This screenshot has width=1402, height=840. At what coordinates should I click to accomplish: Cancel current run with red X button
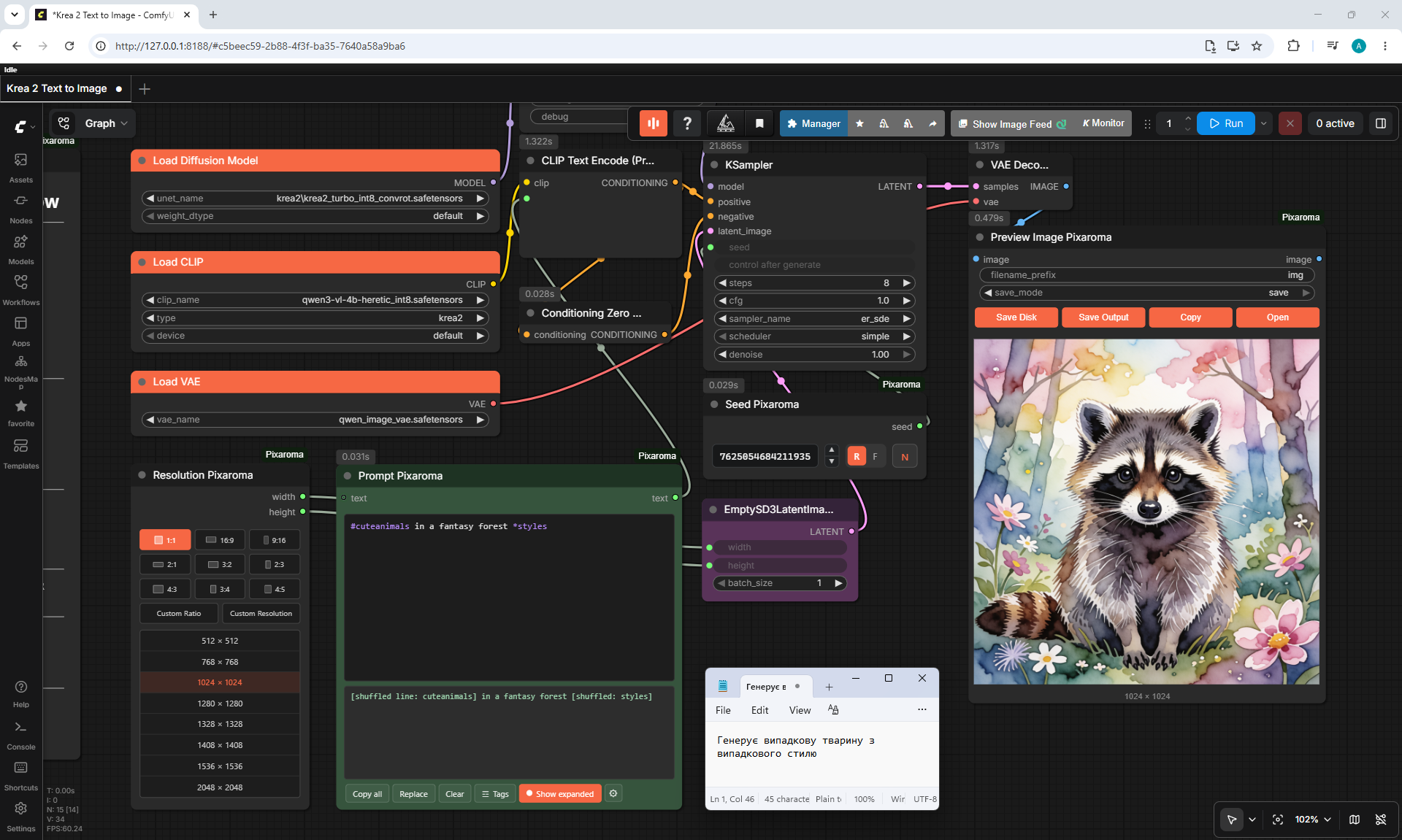coord(1290,123)
